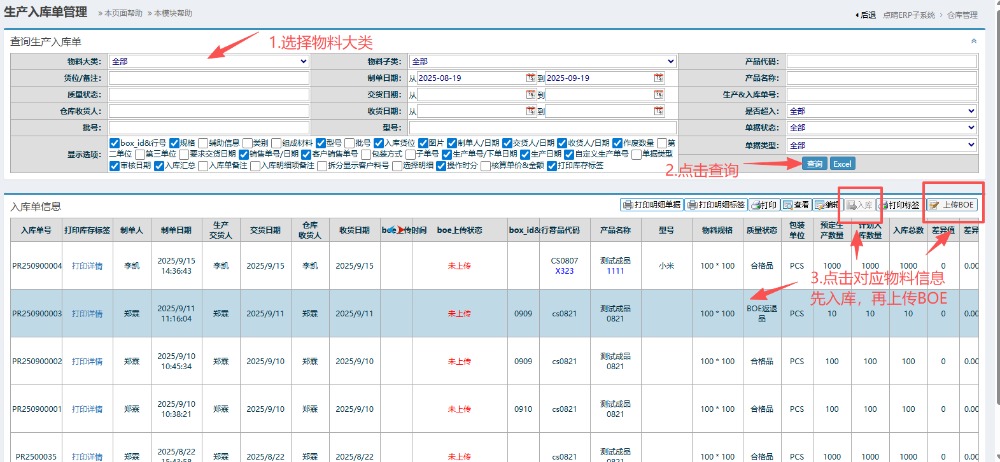Click the 打印明细单据 print icon button
This screenshot has width=1000, height=462.
pyautogui.click(x=651, y=204)
